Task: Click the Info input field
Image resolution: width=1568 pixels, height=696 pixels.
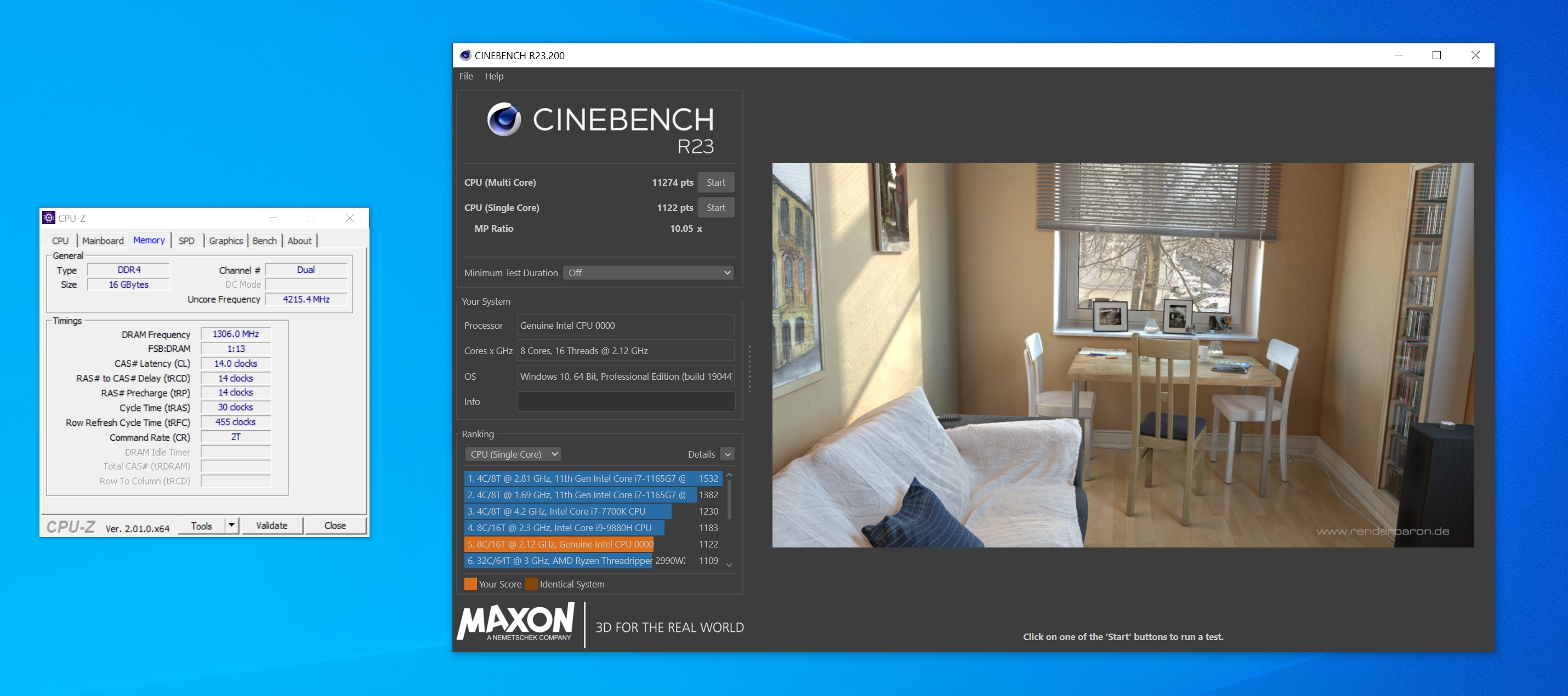Action: (625, 402)
